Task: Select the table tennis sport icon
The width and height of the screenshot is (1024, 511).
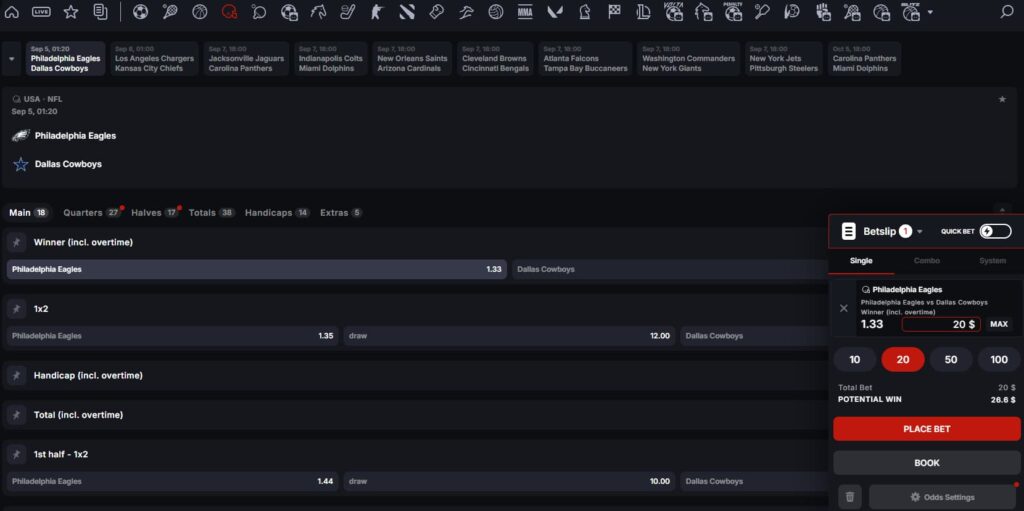Action: click(x=259, y=12)
